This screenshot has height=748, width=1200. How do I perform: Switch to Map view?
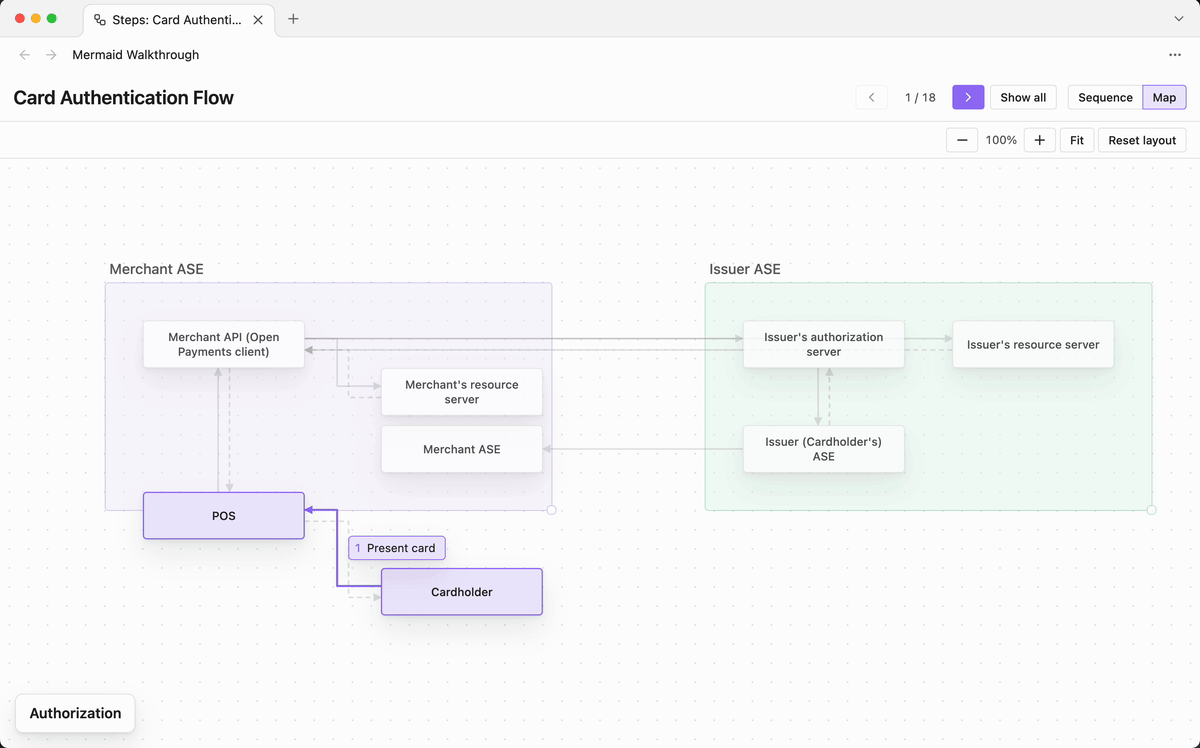(x=1164, y=97)
